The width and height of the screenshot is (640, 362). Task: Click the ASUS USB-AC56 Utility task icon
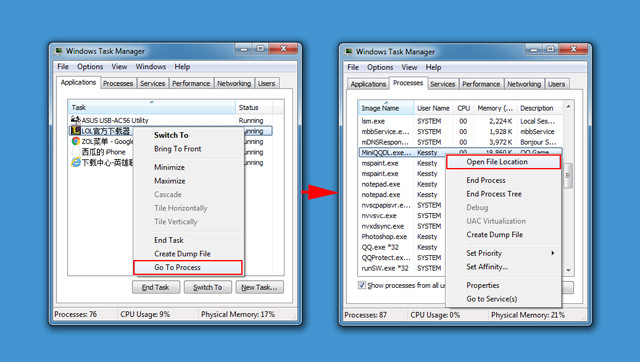(x=75, y=120)
